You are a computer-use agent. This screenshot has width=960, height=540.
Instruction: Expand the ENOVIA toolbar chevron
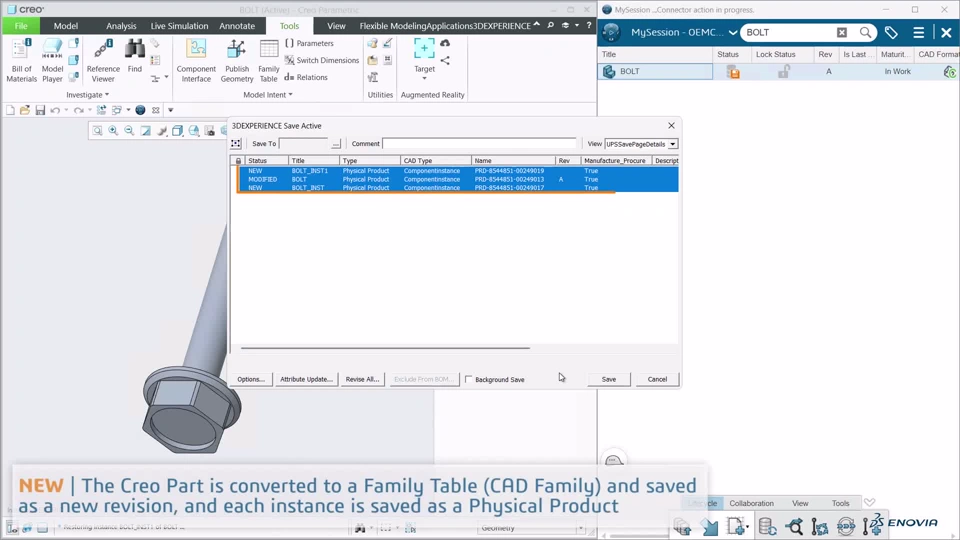(869, 503)
